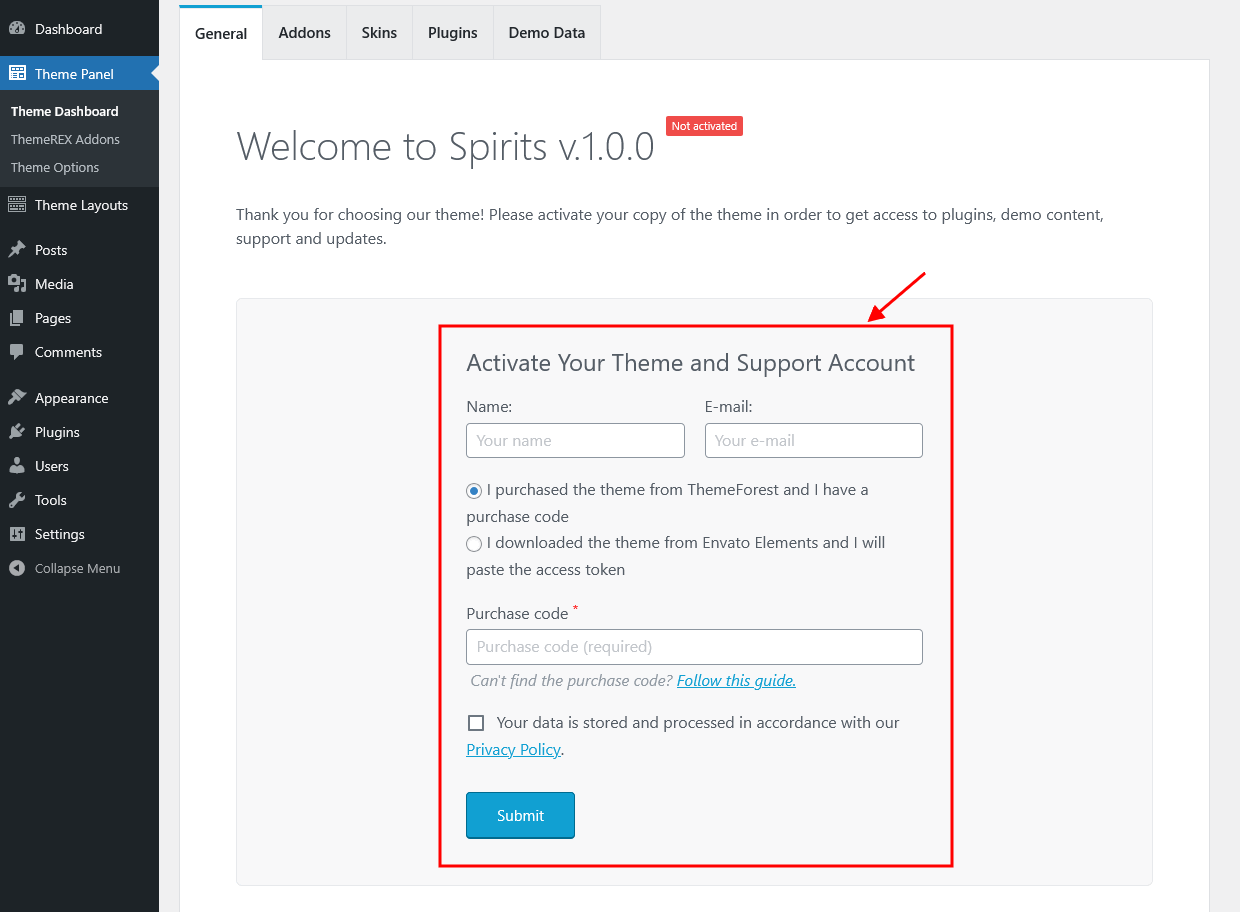1240x912 pixels.
Task: Click the Pages icon in sidebar
Action: [17, 318]
